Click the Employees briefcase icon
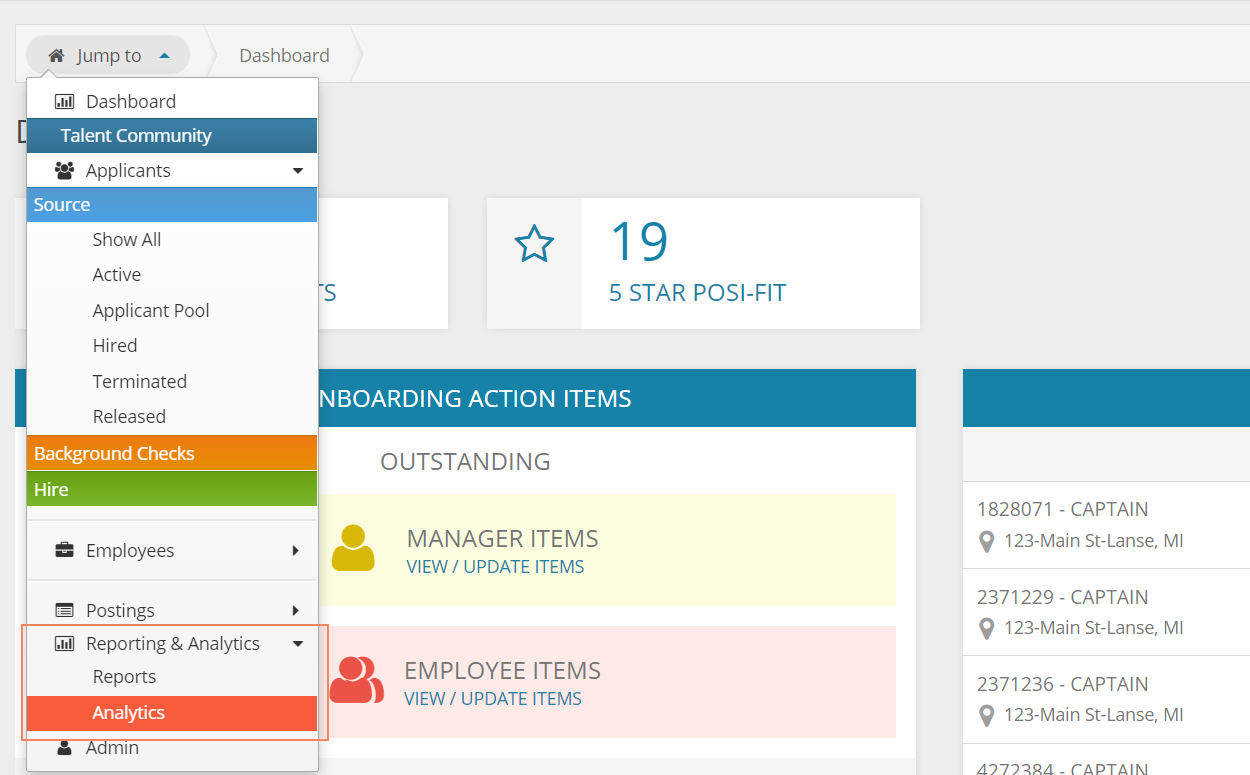Screen dimensions: 1250x775 (x=64, y=550)
